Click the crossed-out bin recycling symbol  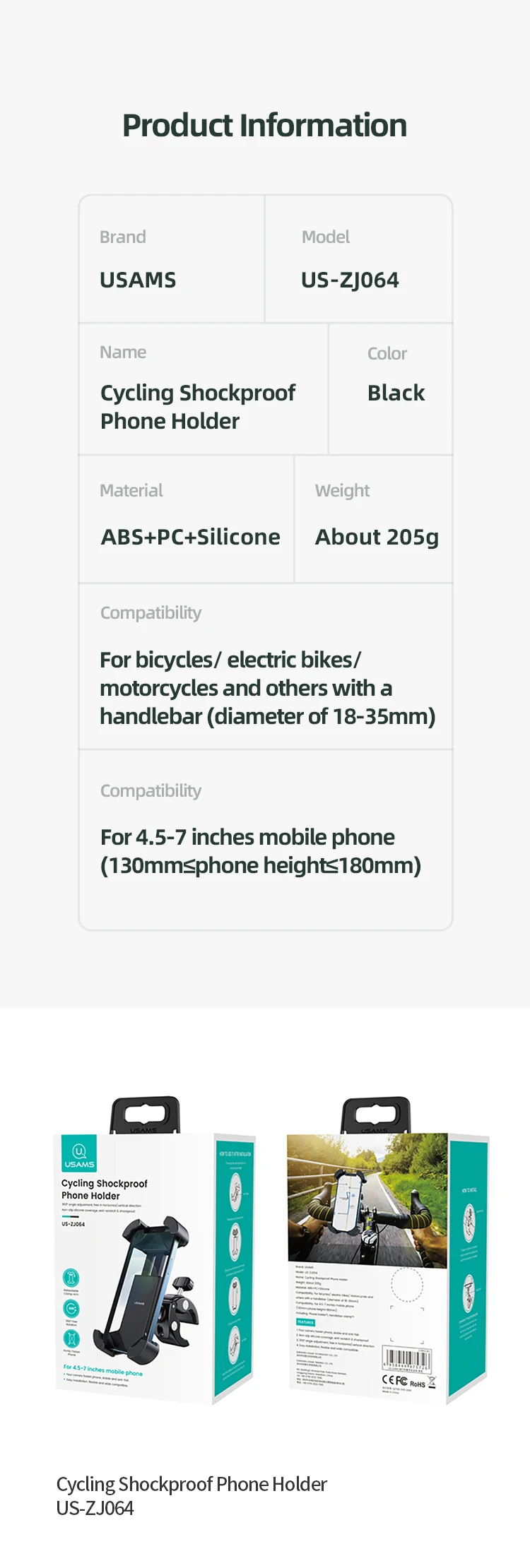(432, 1382)
